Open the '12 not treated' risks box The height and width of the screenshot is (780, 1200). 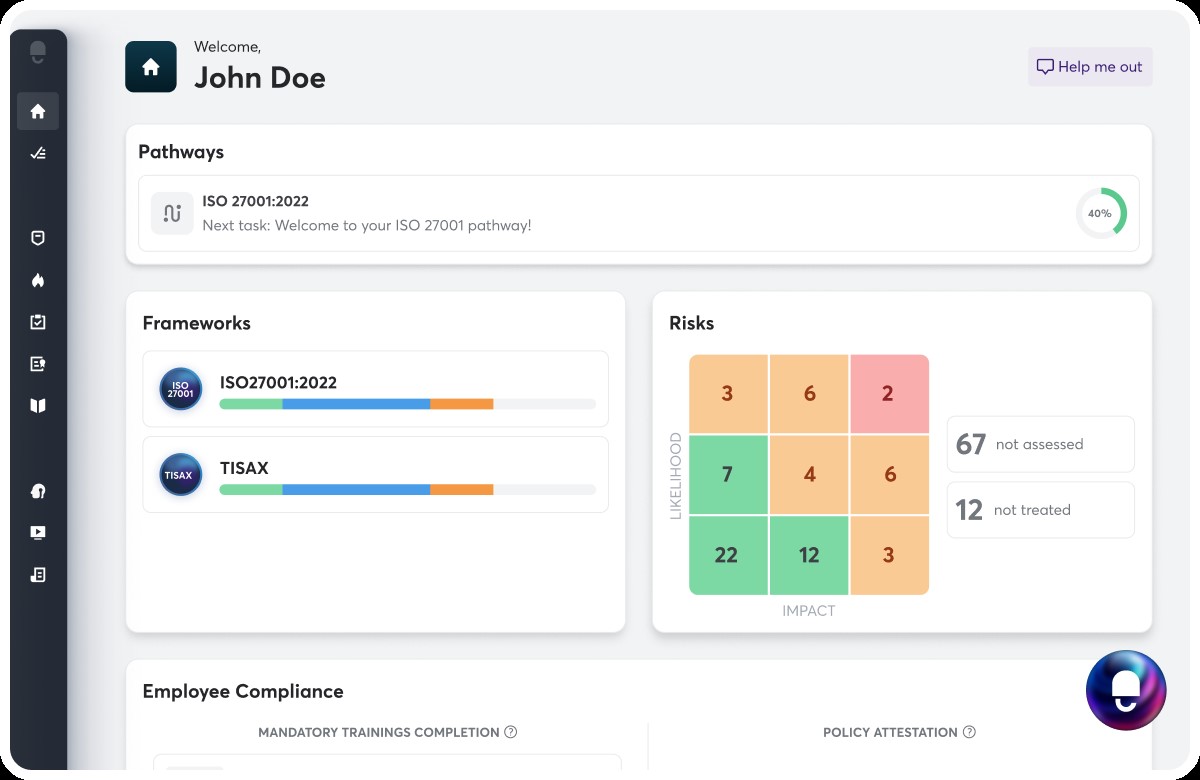(1040, 510)
